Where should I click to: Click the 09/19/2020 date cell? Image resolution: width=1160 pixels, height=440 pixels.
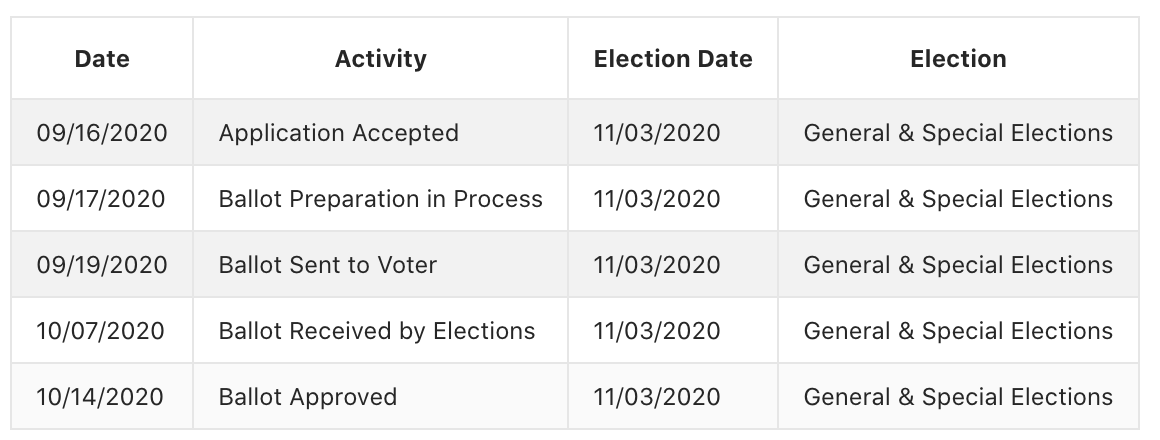click(x=102, y=264)
